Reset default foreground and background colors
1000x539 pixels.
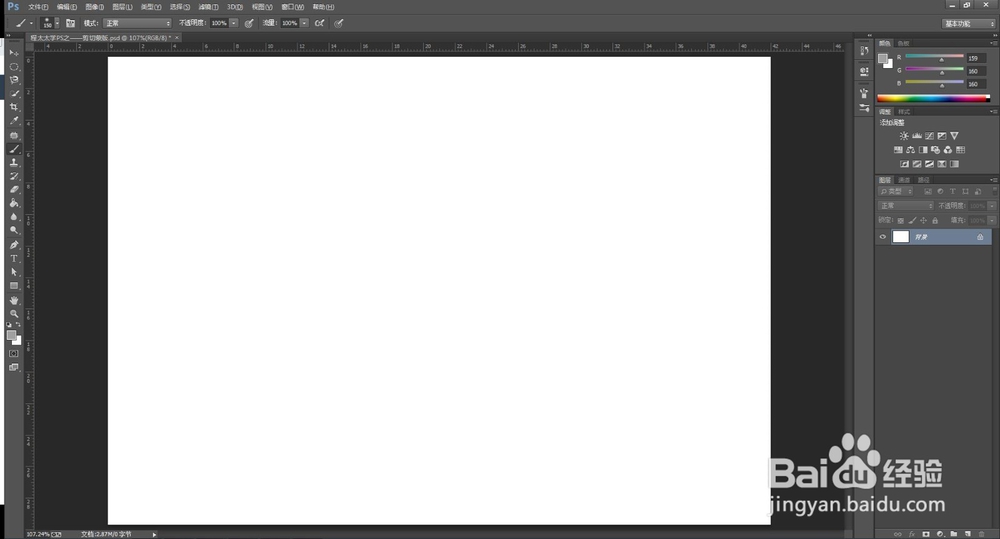tap(9, 325)
